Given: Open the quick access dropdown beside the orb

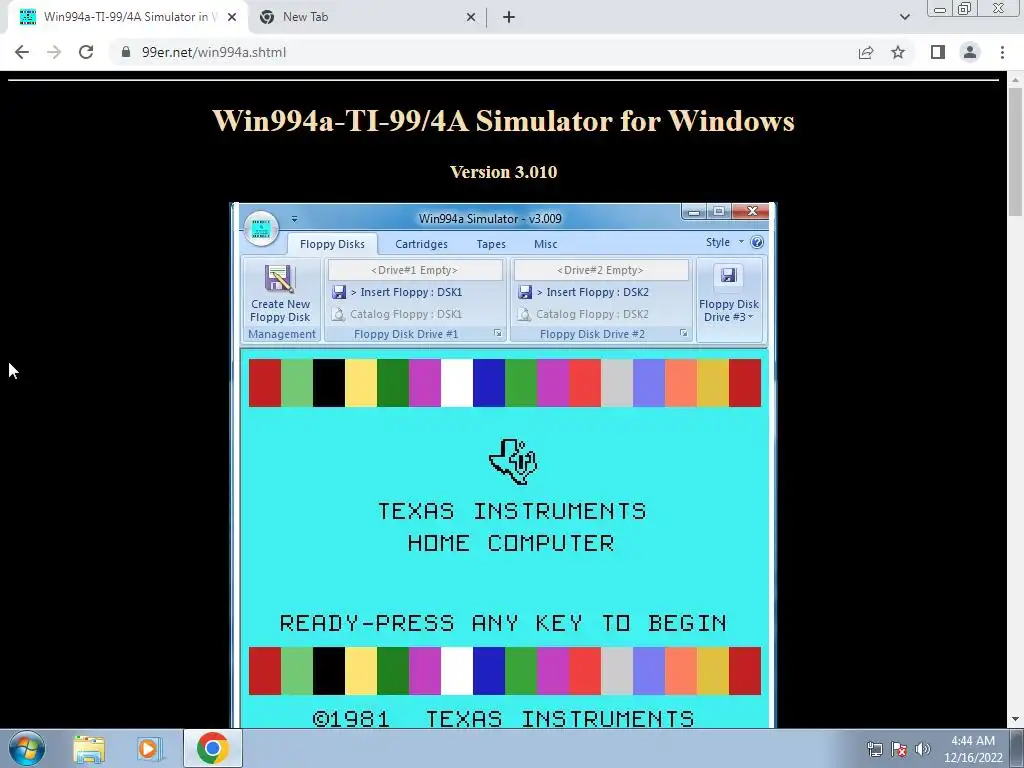Looking at the screenshot, I should click(x=294, y=219).
